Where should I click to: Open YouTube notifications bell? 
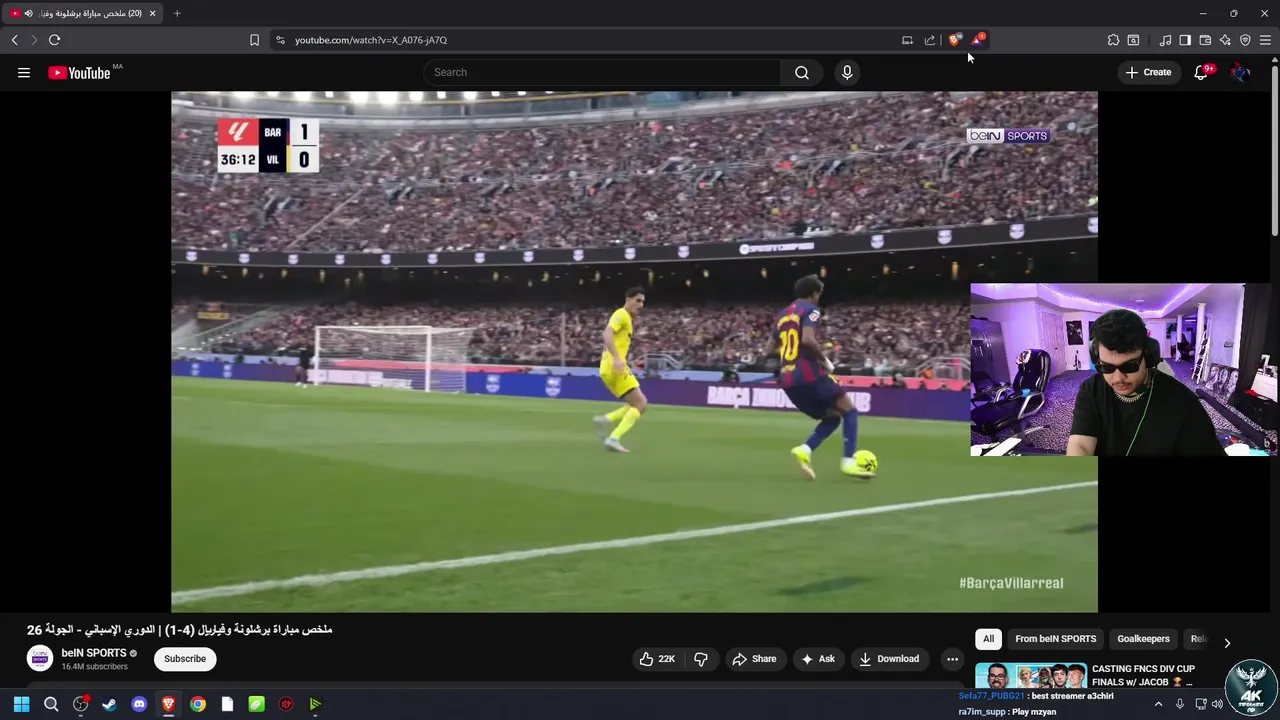click(x=1201, y=72)
